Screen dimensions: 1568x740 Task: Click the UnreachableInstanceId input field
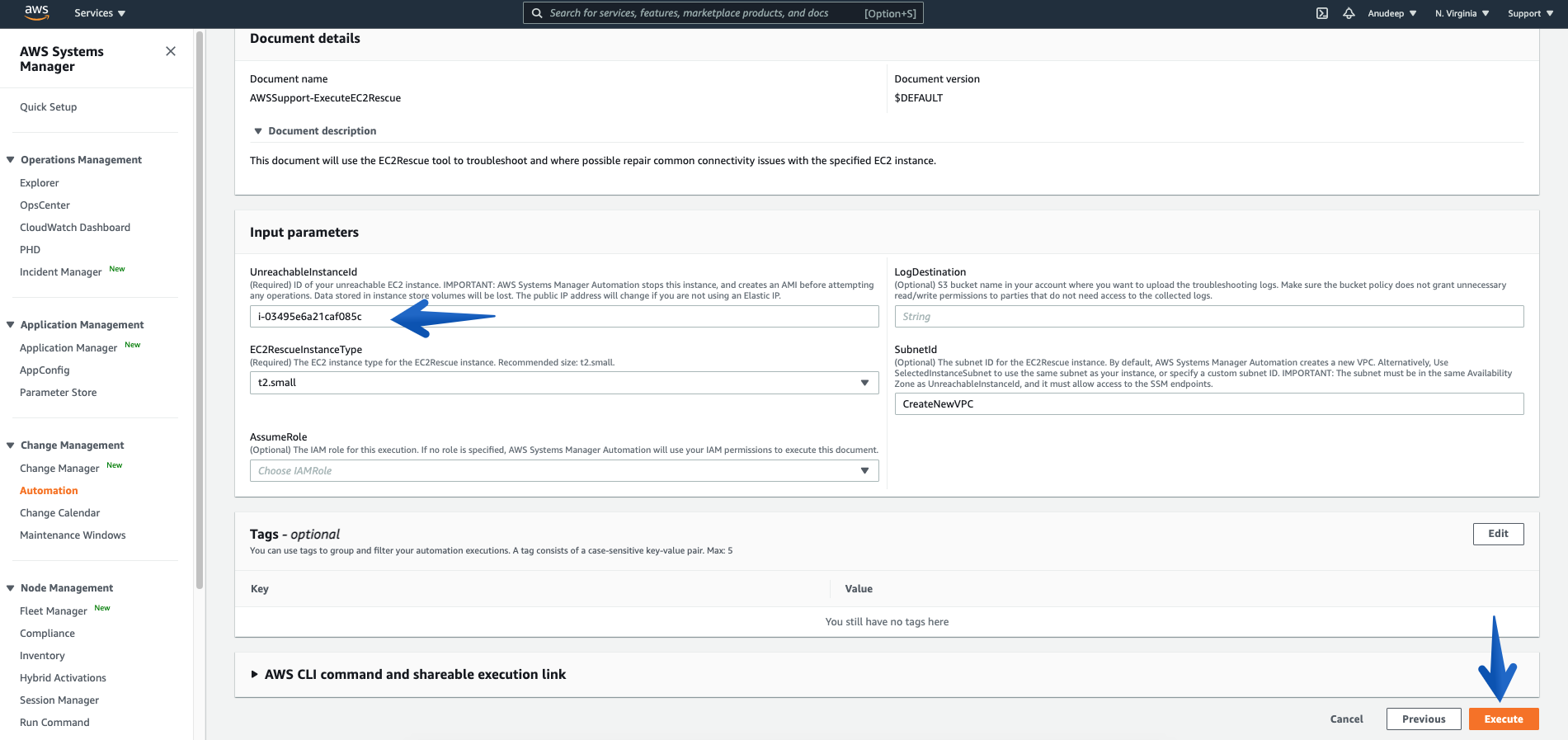click(x=564, y=317)
